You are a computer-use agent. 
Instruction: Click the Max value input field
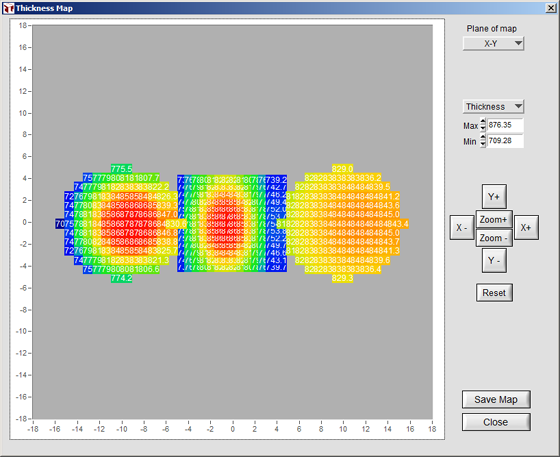coord(505,125)
